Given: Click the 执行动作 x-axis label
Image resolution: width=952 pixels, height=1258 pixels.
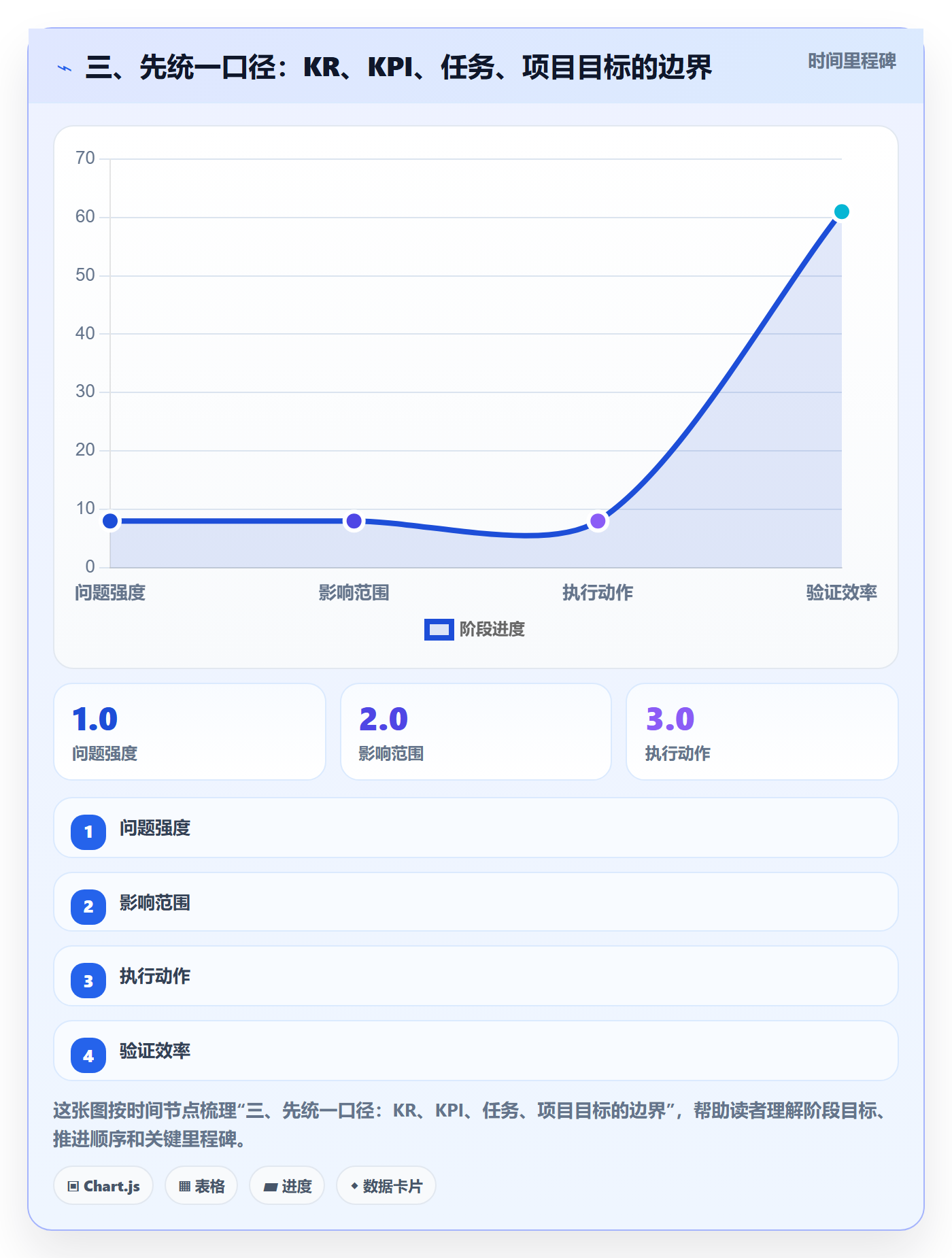Looking at the screenshot, I should (x=598, y=593).
